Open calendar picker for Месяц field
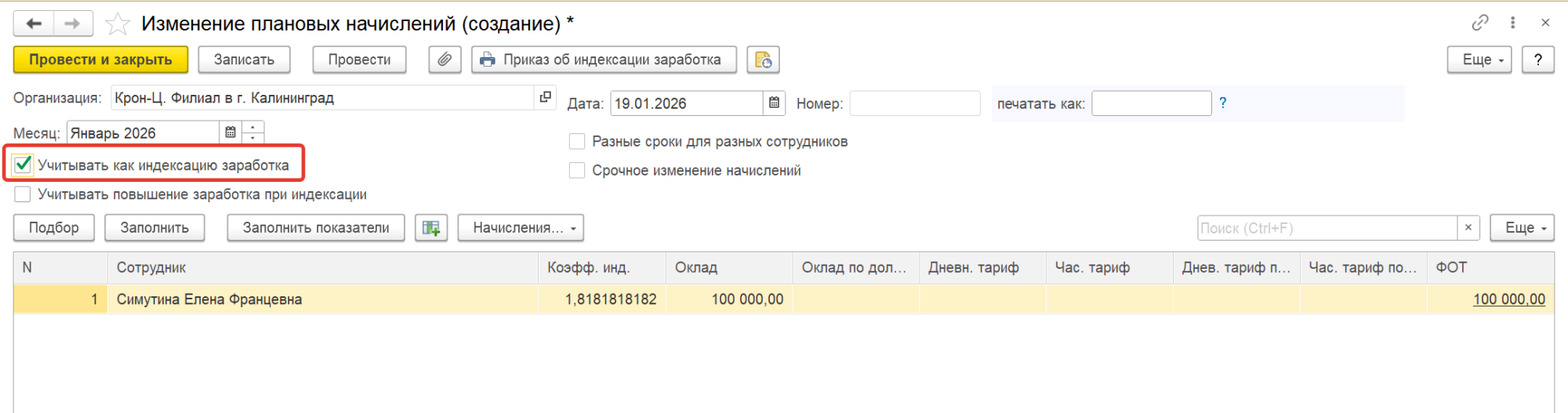 click(x=230, y=132)
